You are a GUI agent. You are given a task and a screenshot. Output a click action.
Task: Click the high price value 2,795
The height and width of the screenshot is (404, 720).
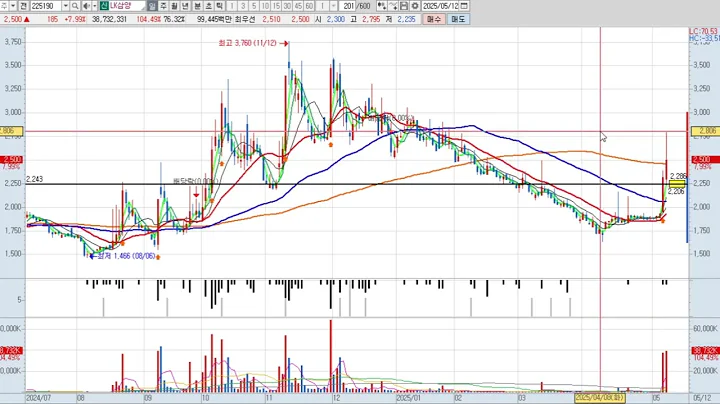371,19
